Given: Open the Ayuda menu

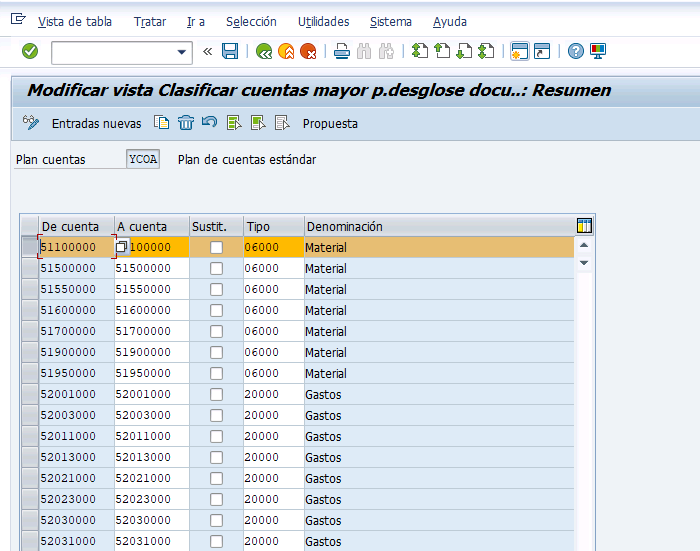Looking at the screenshot, I should click(x=450, y=22).
